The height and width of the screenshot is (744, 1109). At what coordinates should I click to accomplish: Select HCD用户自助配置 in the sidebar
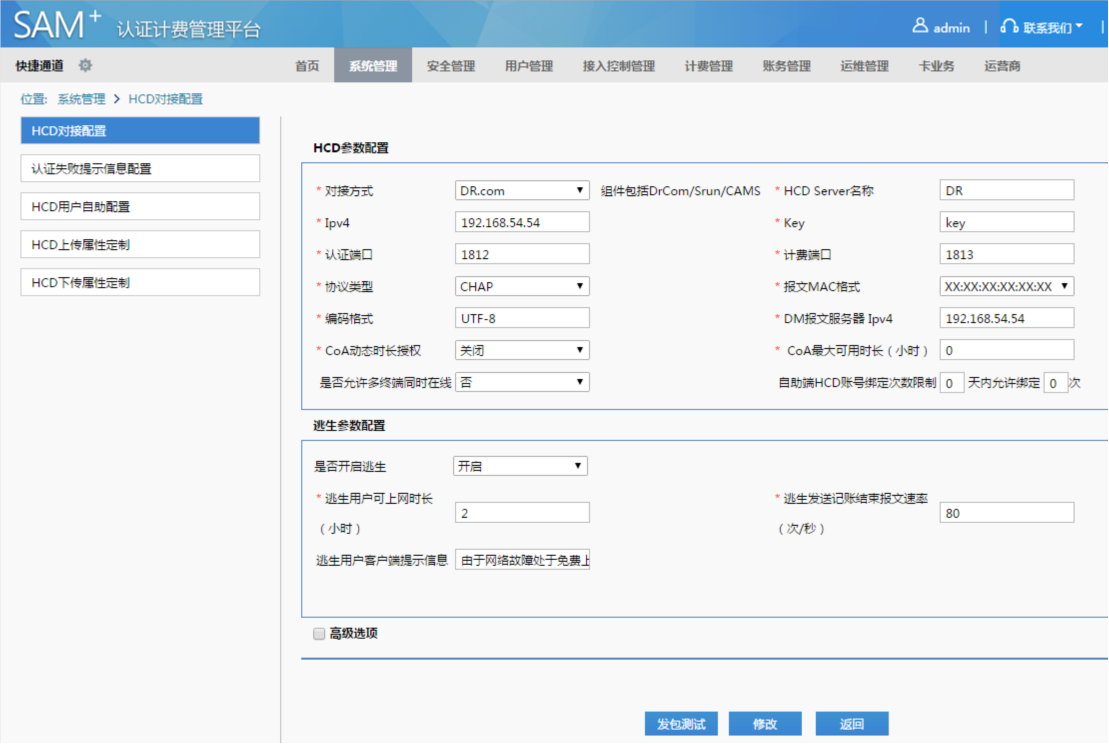coord(140,207)
